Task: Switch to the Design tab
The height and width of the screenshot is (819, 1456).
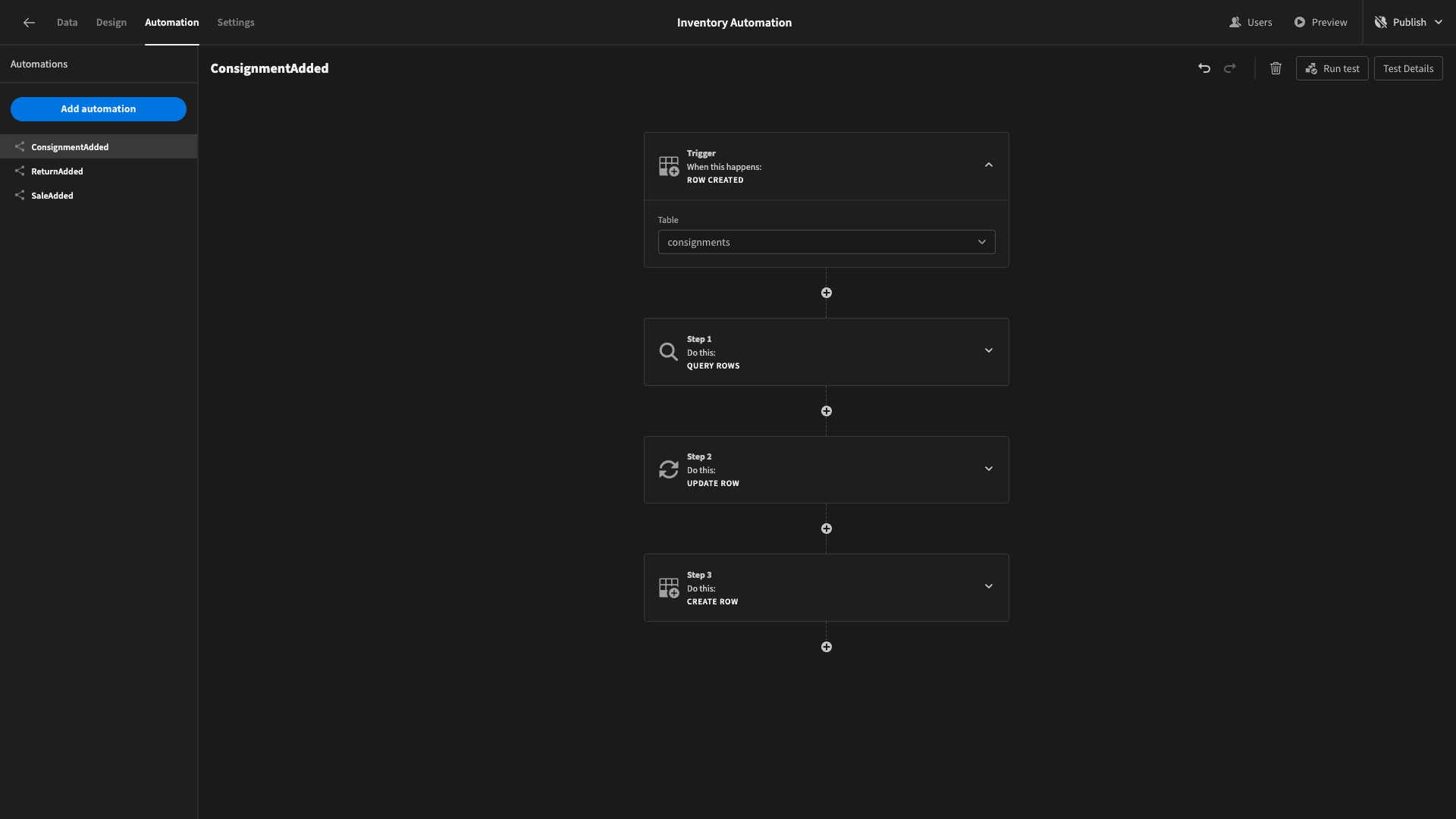Action: point(111,22)
